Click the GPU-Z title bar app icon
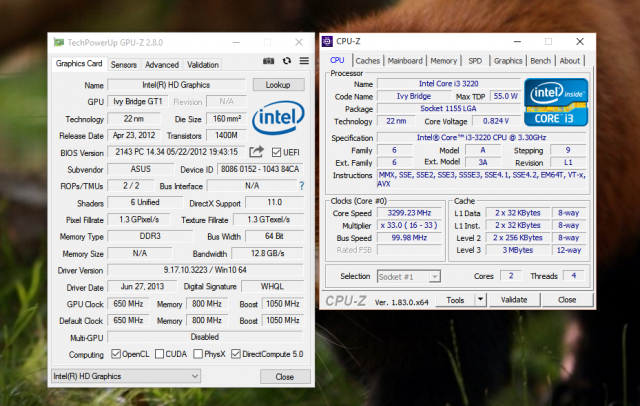 [x=58, y=42]
